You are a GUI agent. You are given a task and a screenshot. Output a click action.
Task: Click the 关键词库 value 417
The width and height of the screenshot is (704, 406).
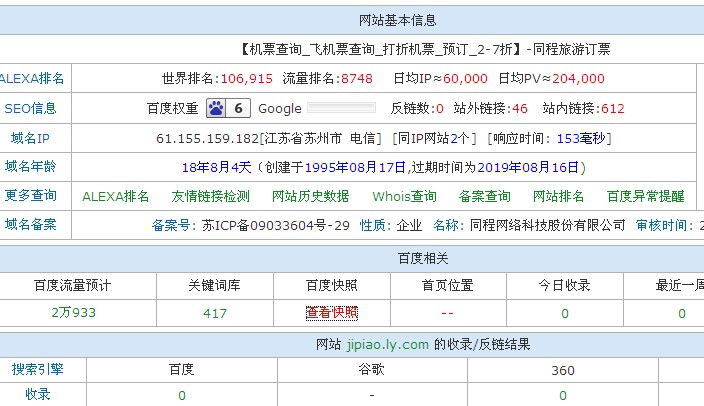tap(215, 313)
